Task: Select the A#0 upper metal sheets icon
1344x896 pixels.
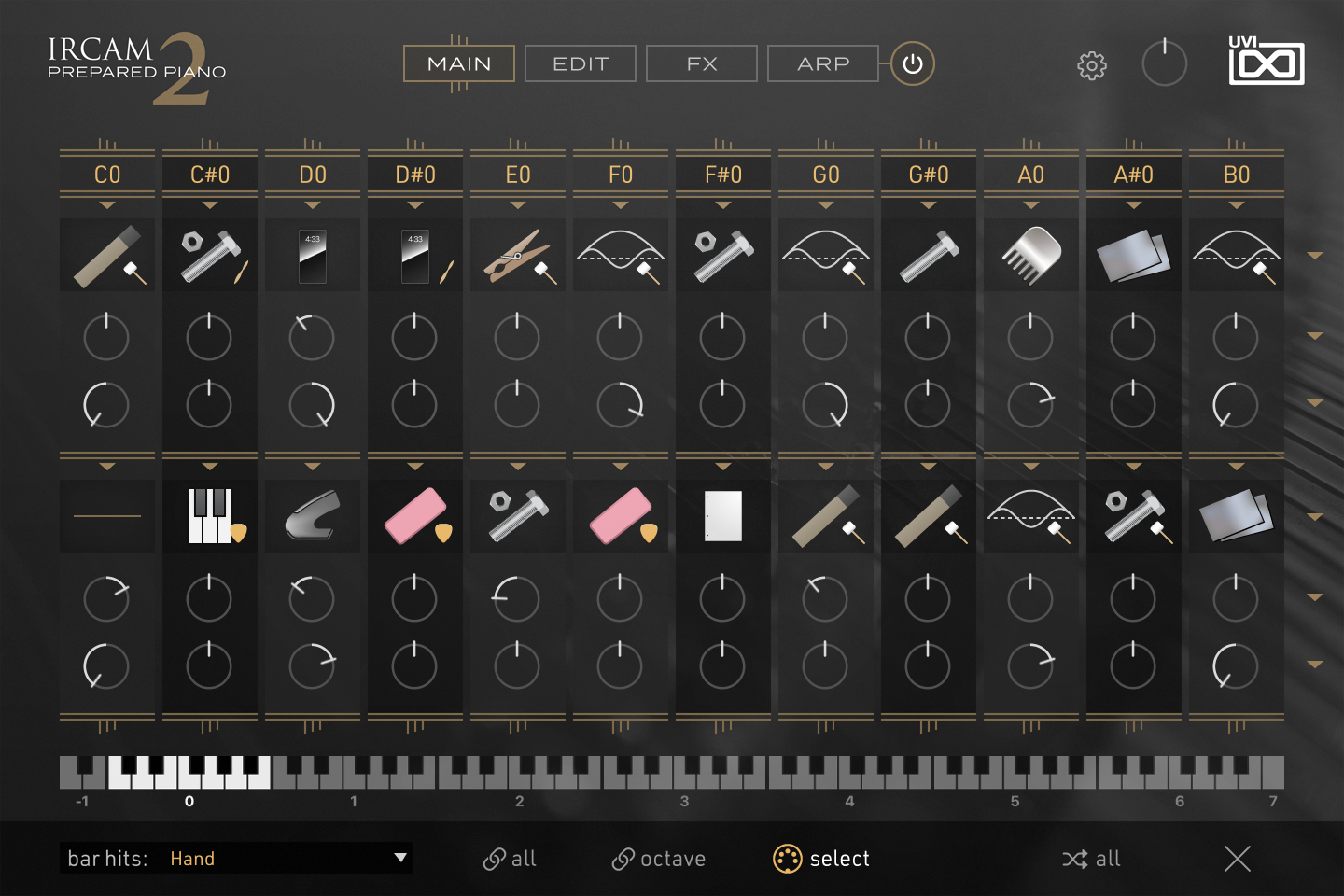Action: (x=1134, y=255)
